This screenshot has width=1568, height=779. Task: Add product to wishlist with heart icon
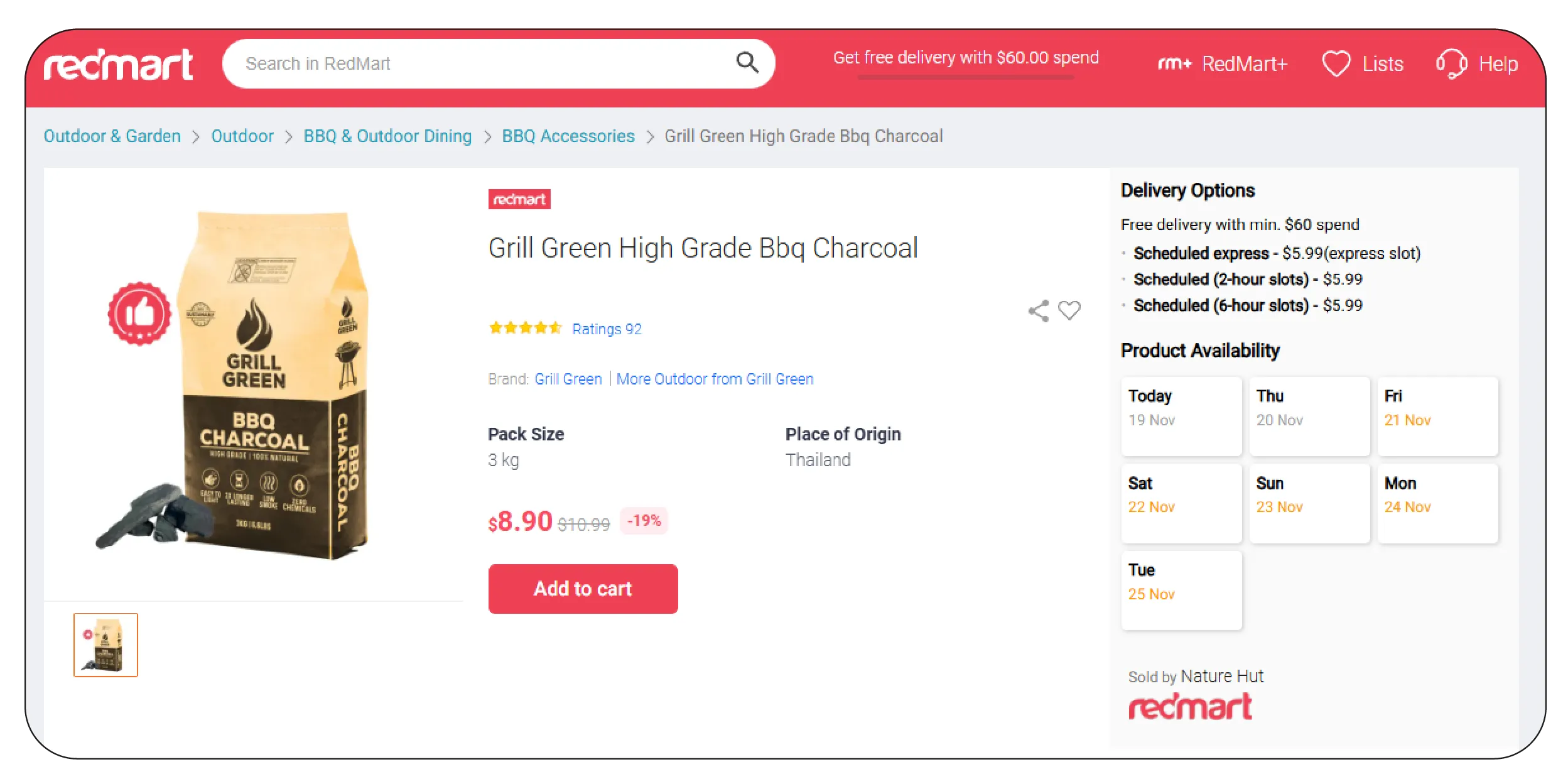click(x=1069, y=310)
